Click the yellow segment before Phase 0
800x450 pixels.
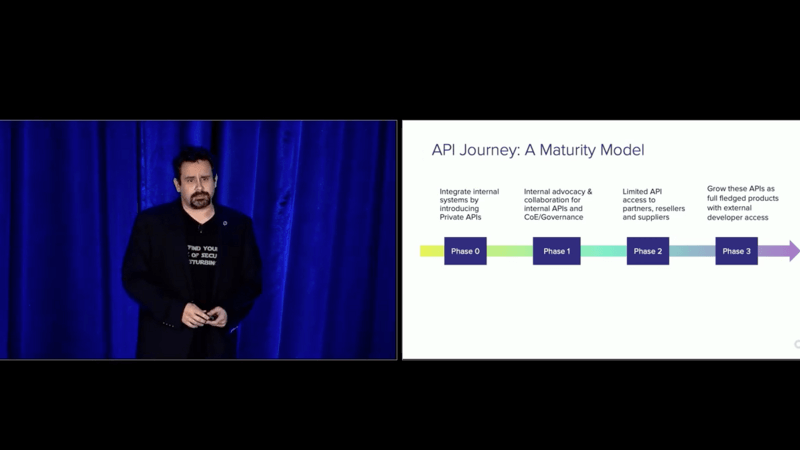coord(432,251)
